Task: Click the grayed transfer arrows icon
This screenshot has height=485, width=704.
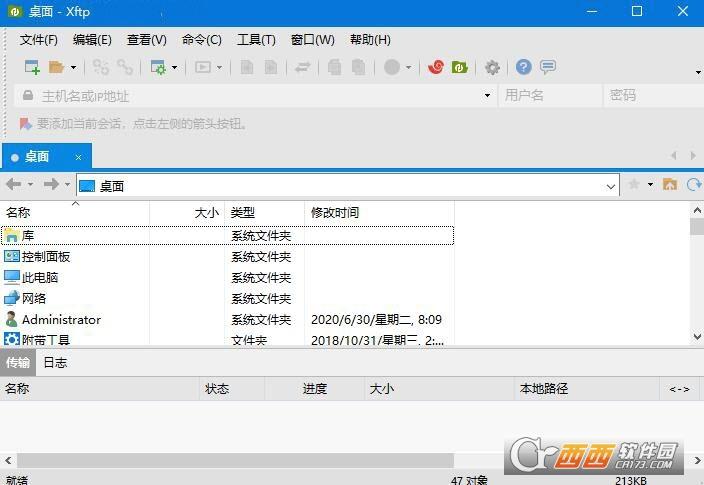Action: coord(303,67)
